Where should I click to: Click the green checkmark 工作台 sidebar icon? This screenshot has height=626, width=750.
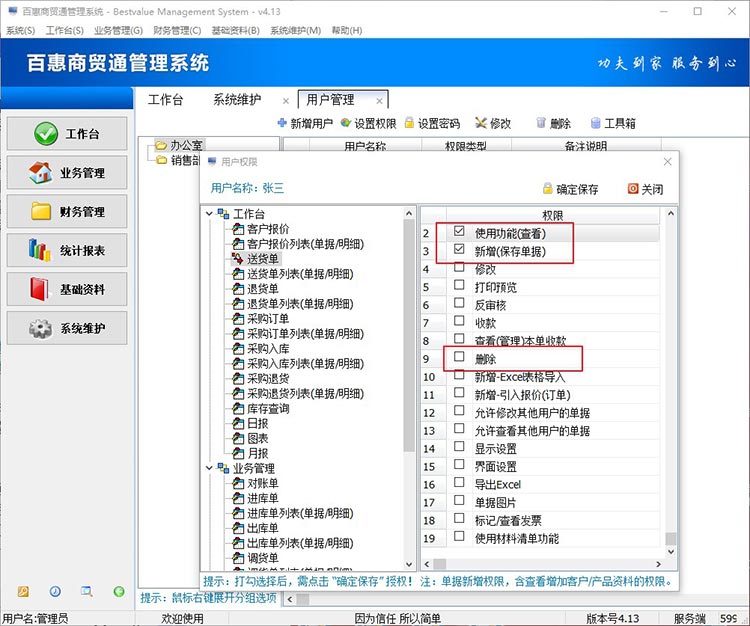46,133
